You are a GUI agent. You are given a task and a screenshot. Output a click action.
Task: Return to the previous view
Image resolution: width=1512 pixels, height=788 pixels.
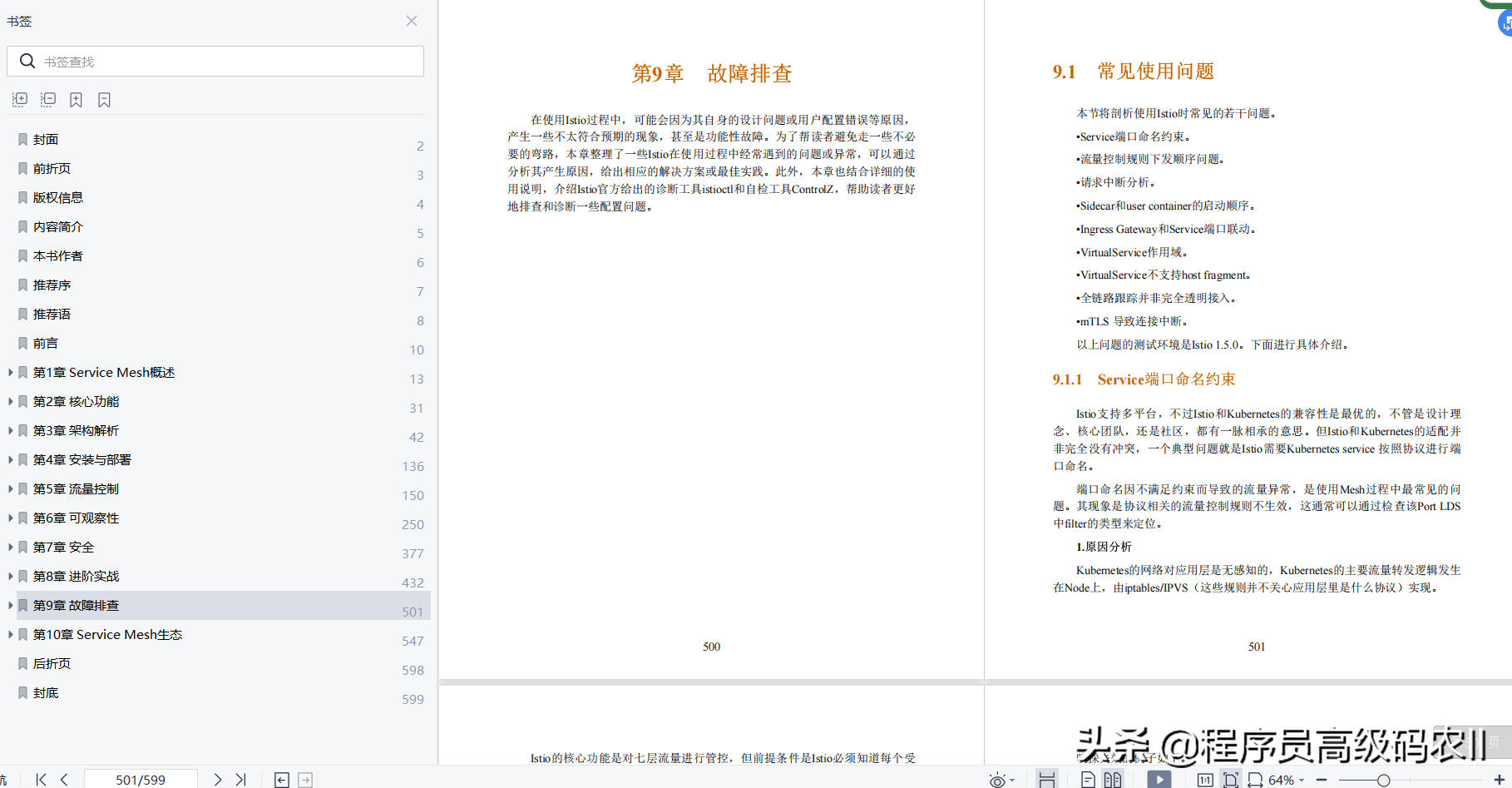coord(282,780)
